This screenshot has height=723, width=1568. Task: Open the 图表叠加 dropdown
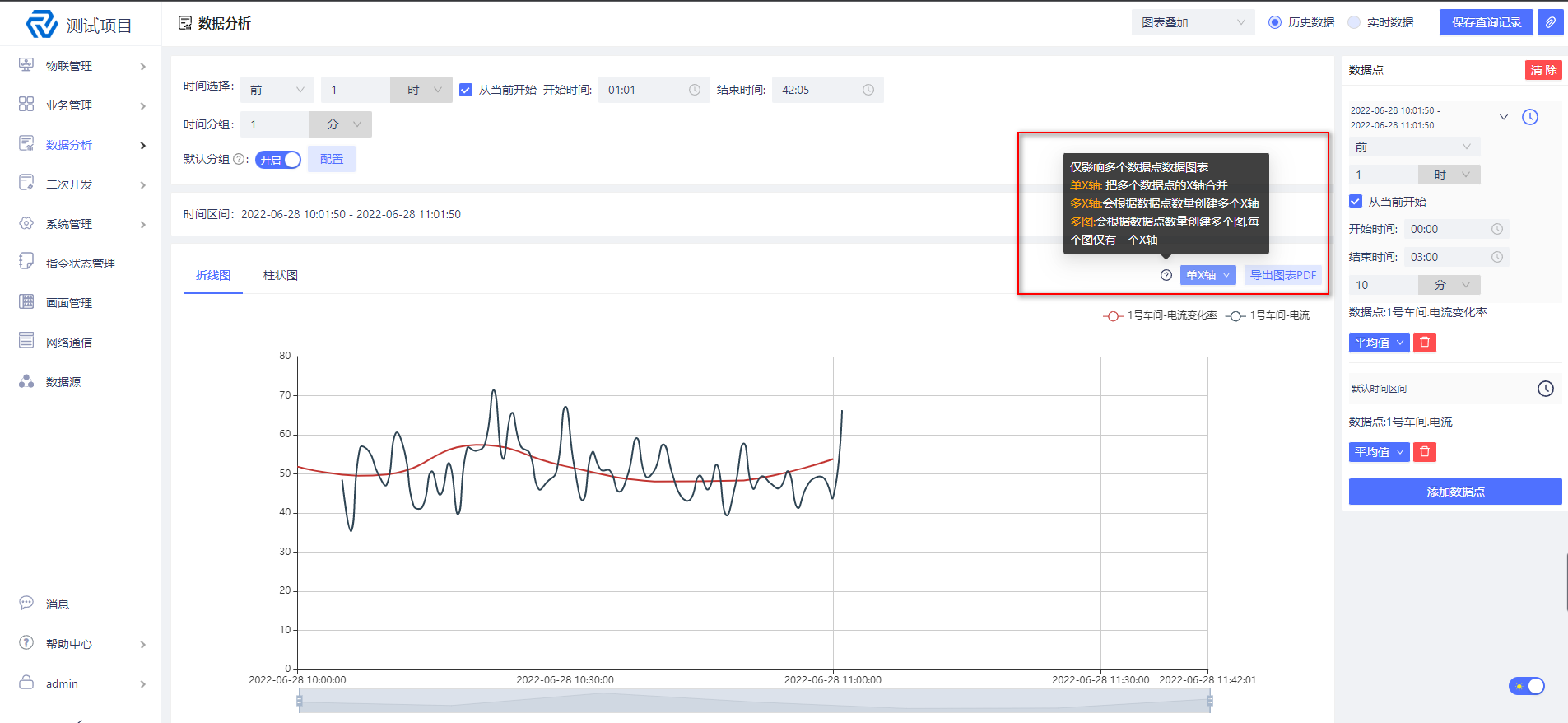pos(1193,22)
